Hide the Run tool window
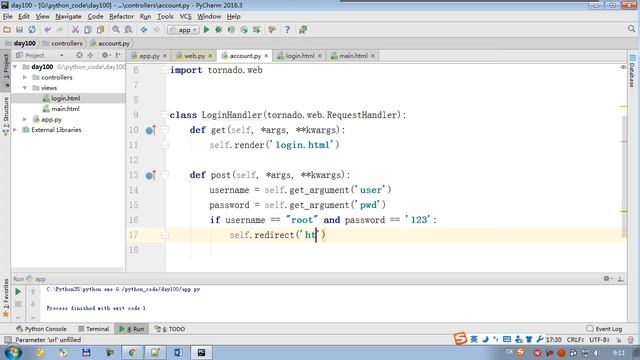Screen dimensions: 640x360 point(620,279)
